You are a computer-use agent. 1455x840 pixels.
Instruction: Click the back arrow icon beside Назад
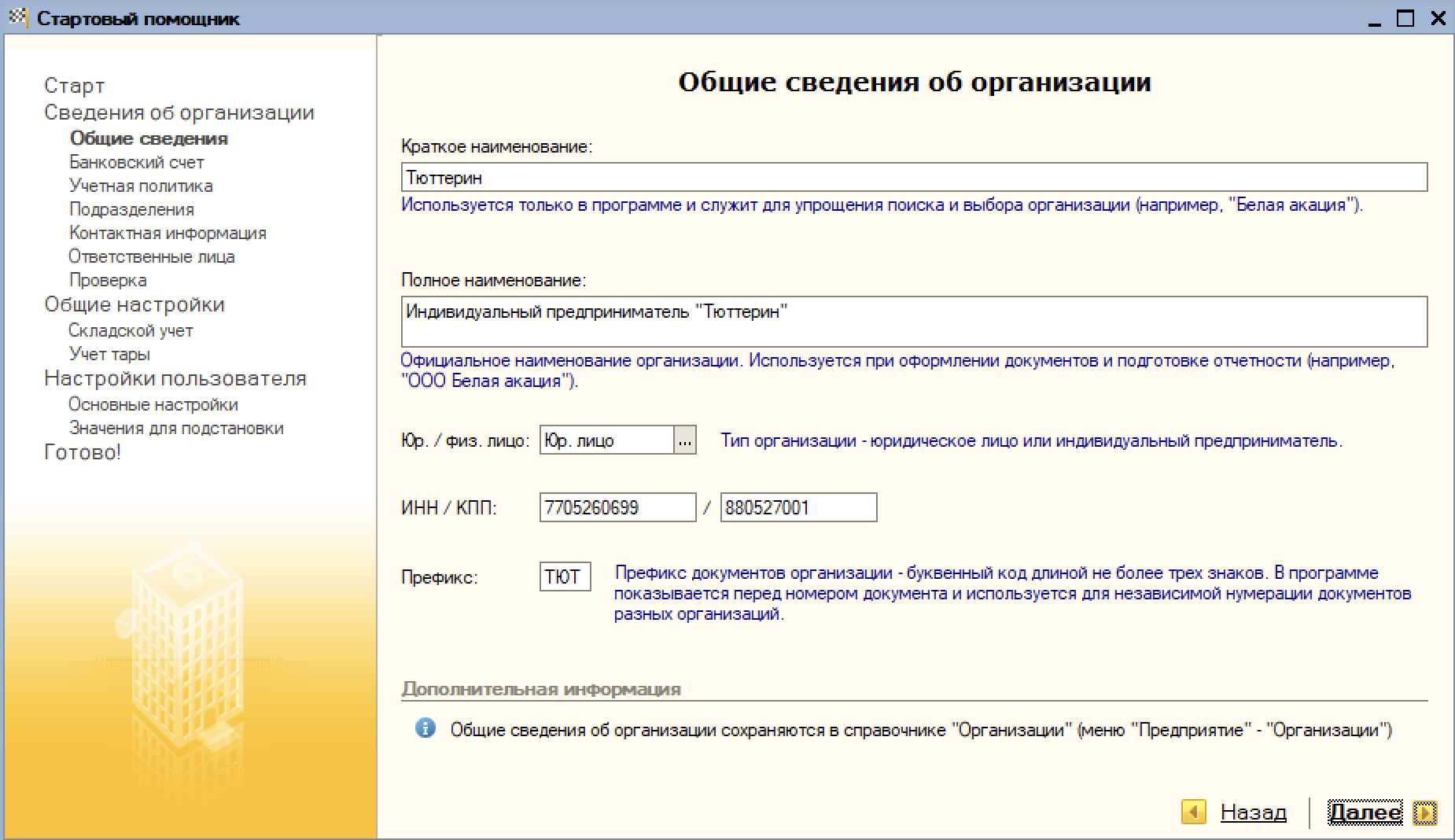tap(1193, 812)
